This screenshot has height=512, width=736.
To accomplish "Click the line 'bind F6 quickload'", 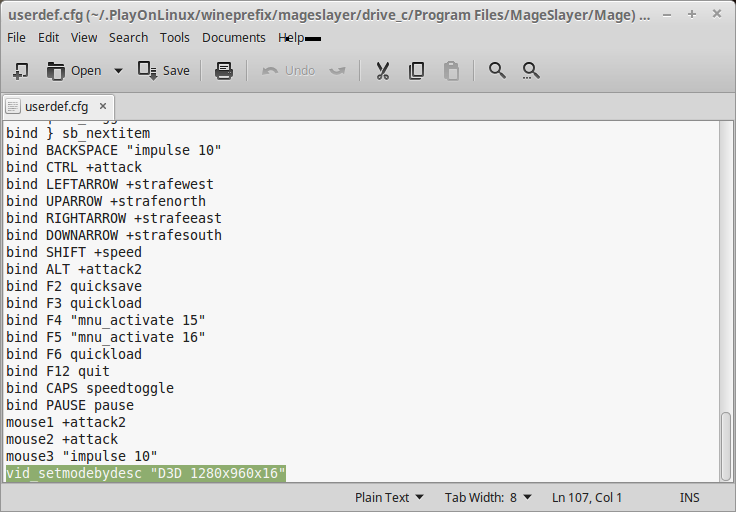I will 74,354.
